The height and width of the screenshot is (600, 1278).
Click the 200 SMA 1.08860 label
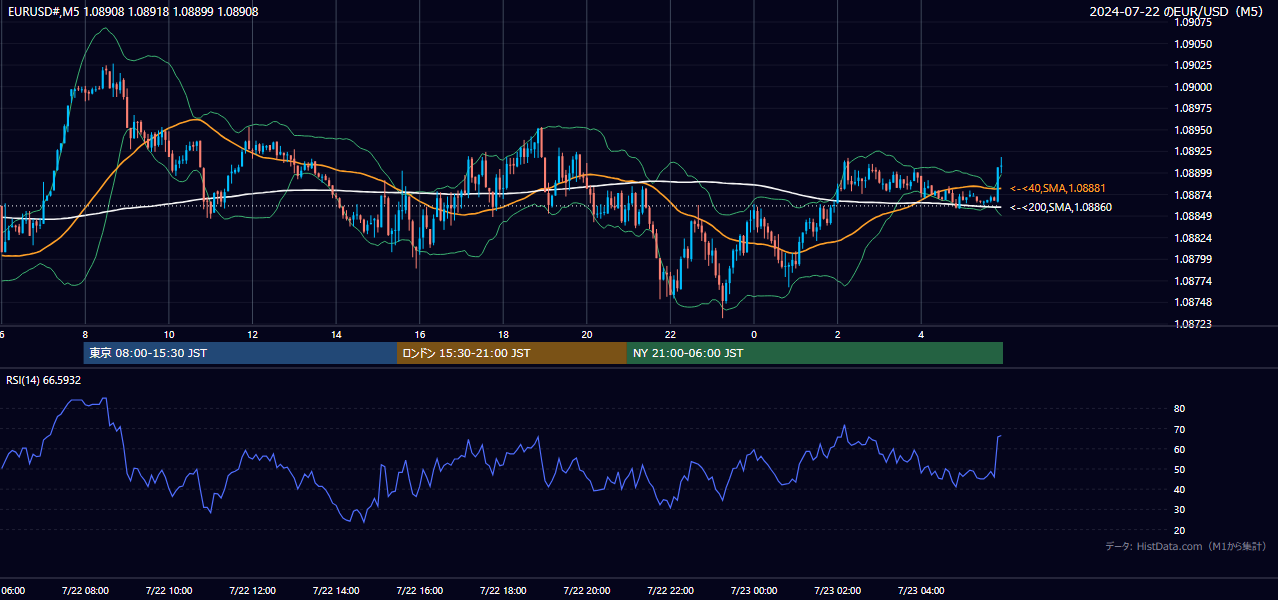click(1060, 207)
